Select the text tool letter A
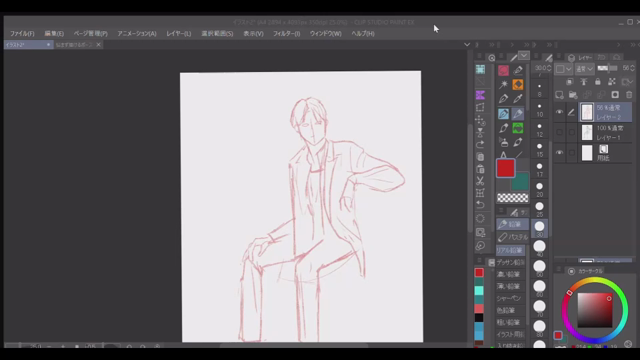The image size is (640, 360). coord(503,155)
